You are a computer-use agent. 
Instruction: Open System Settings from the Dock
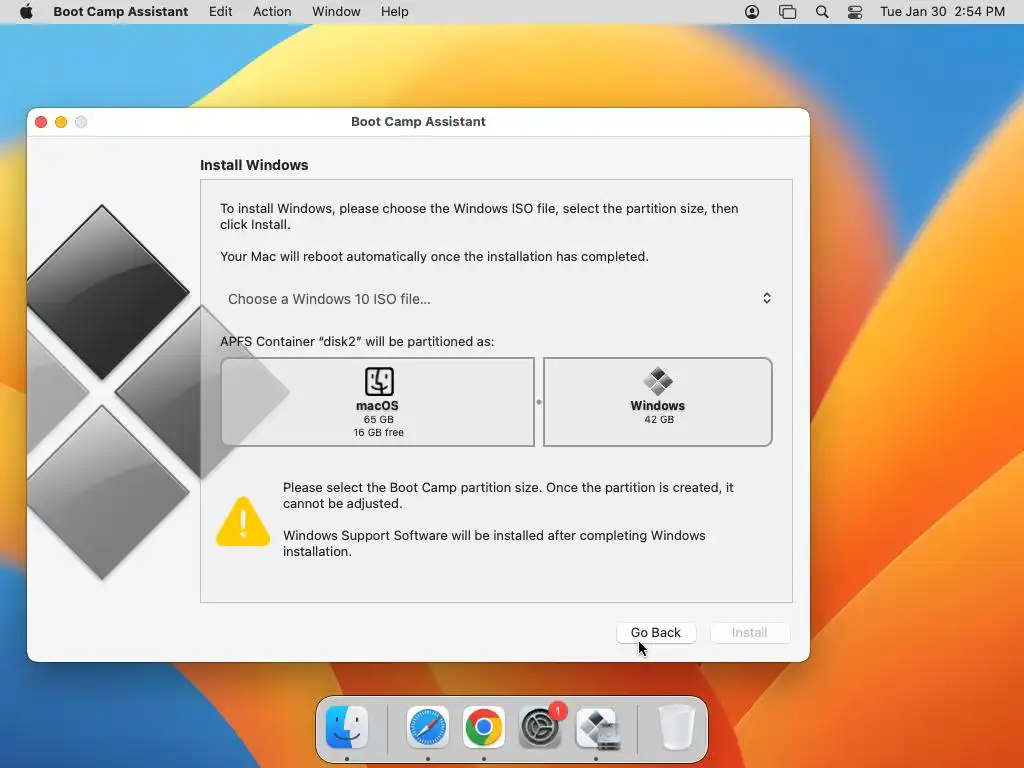pyautogui.click(x=540, y=727)
